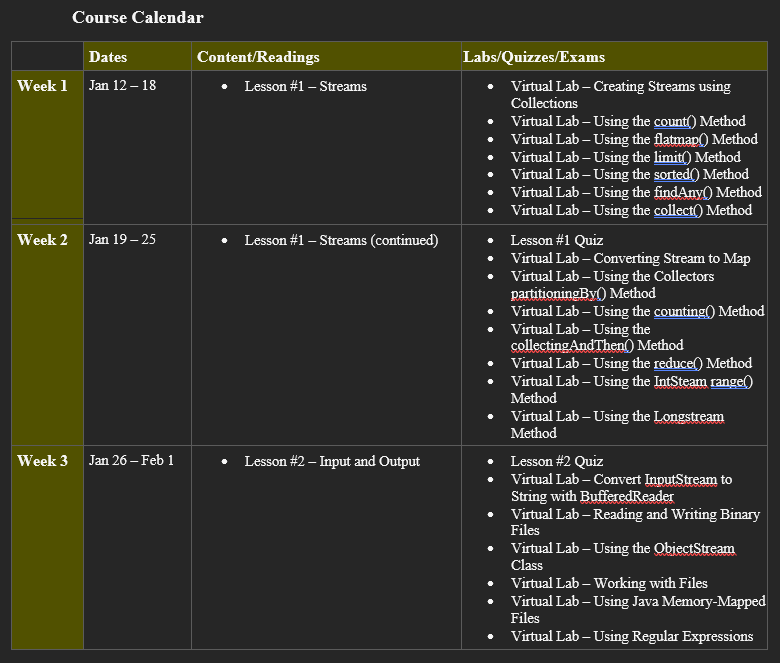Click the Jan 12 – 18 date cell
The height and width of the screenshot is (663, 780).
pyautogui.click(x=122, y=86)
